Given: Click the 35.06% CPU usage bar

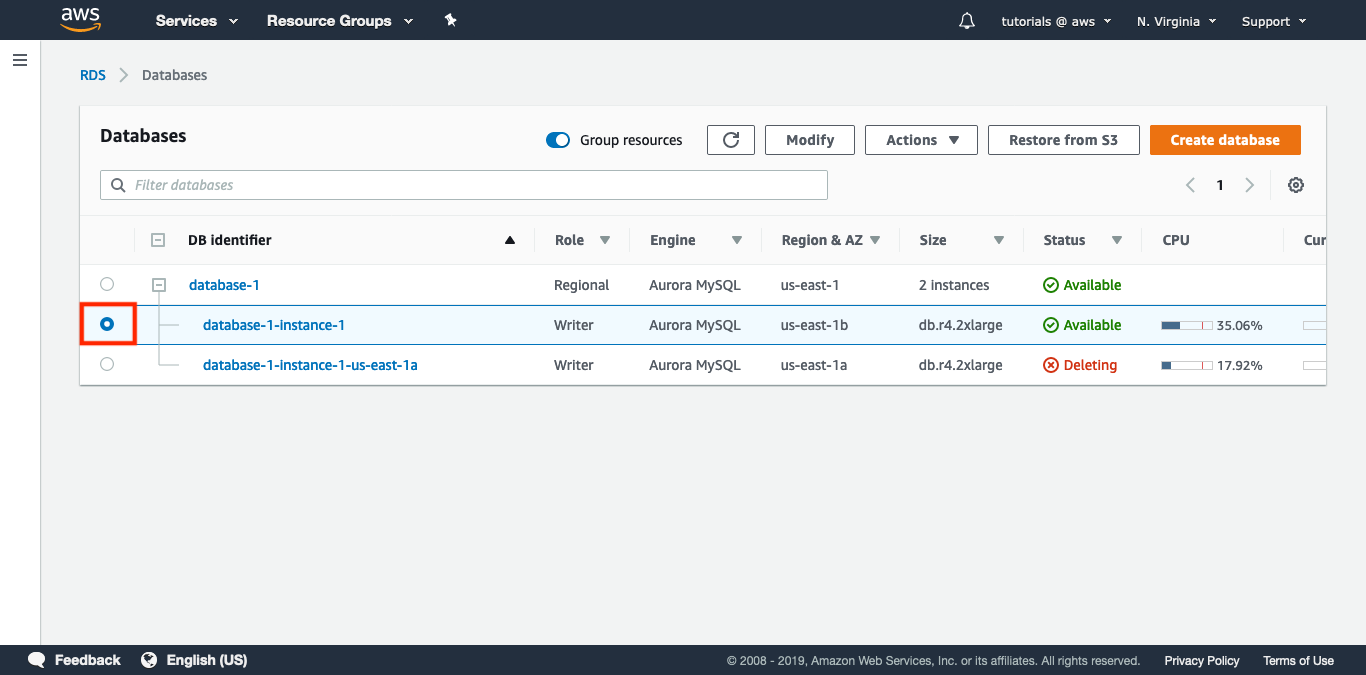Looking at the screenshot, I should (1187, 325).
